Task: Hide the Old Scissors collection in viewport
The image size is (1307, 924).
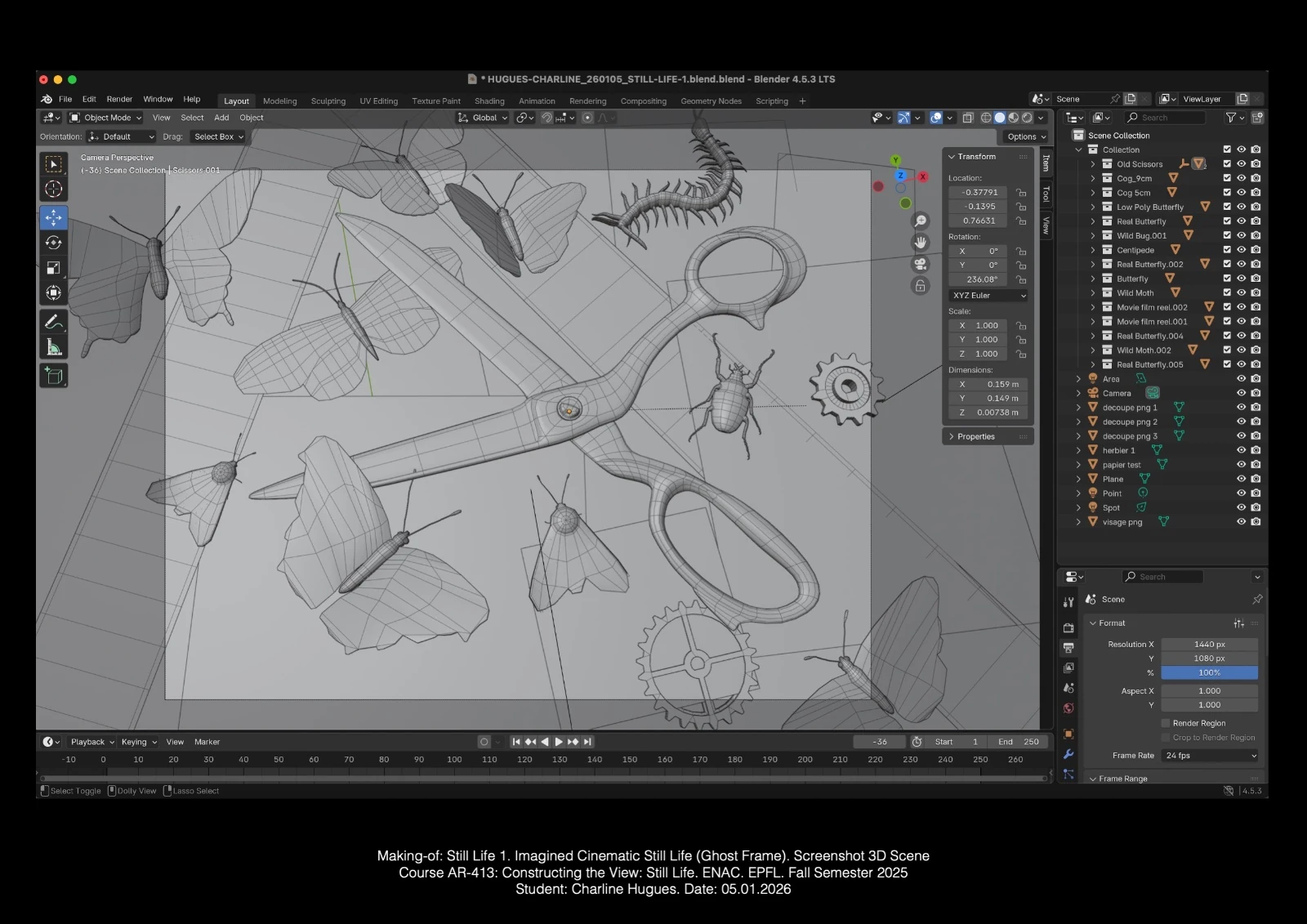Action: tap(1242, 164)
